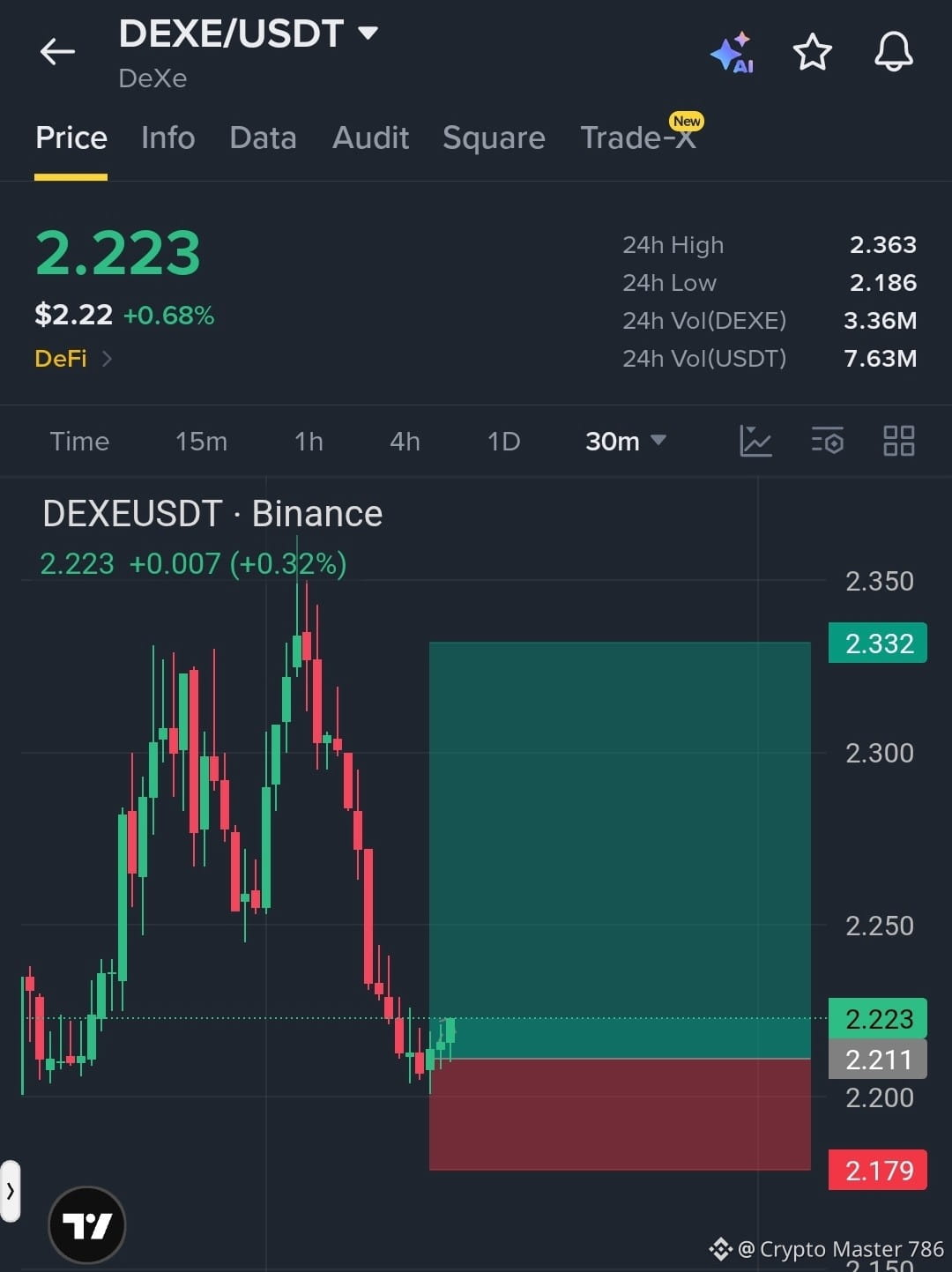This screenshot has height=1272, width=952.
Task: Open the chart indicators line icon
Action: click(755, 441)
